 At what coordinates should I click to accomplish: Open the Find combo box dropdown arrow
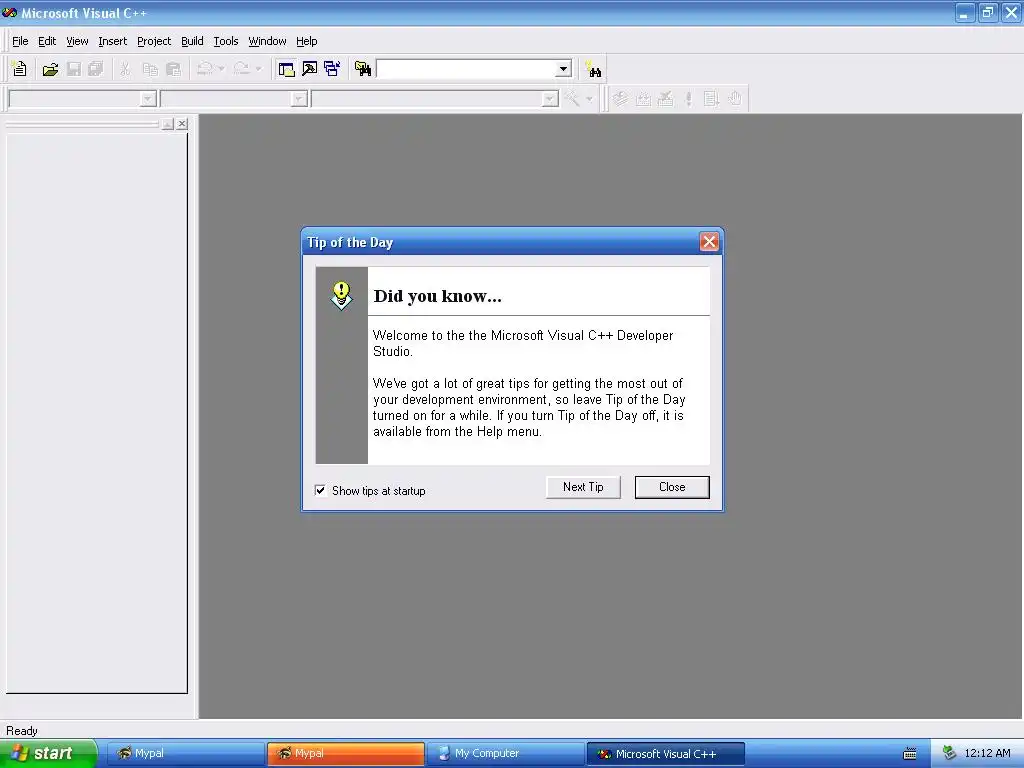pos(563,69)
